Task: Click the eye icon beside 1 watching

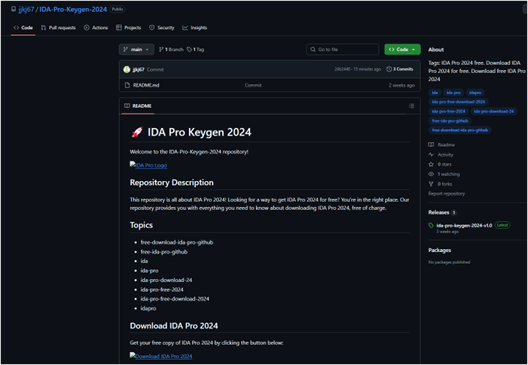Action: pyautogui.click(x=431, y=174)
